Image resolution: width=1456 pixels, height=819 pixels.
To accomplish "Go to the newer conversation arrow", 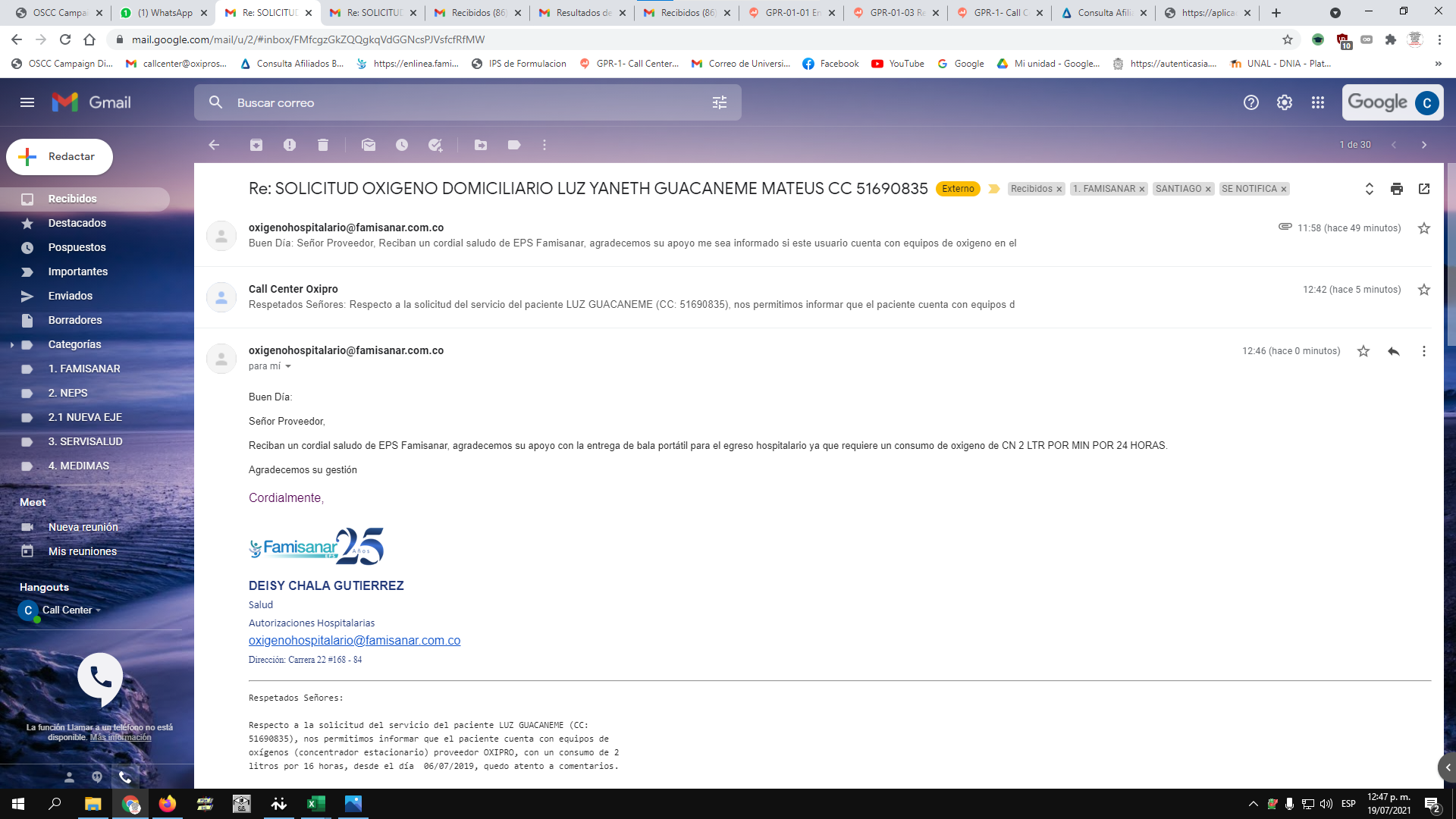I will click(1394, 145).
